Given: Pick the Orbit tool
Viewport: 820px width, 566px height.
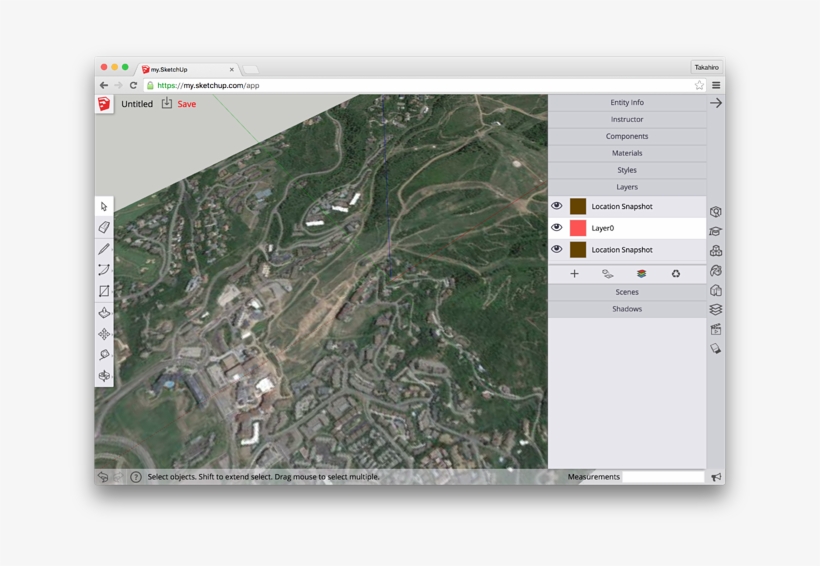Looking at the screenshot, I should 104,376.
